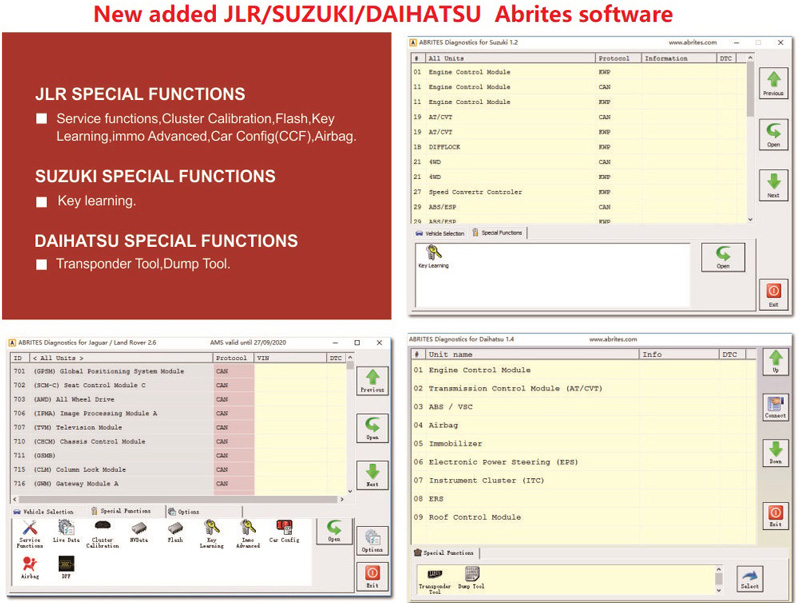Switch to Suzuki Special Functions tab
The image size is (800, 603).
(x=497, y=233)
